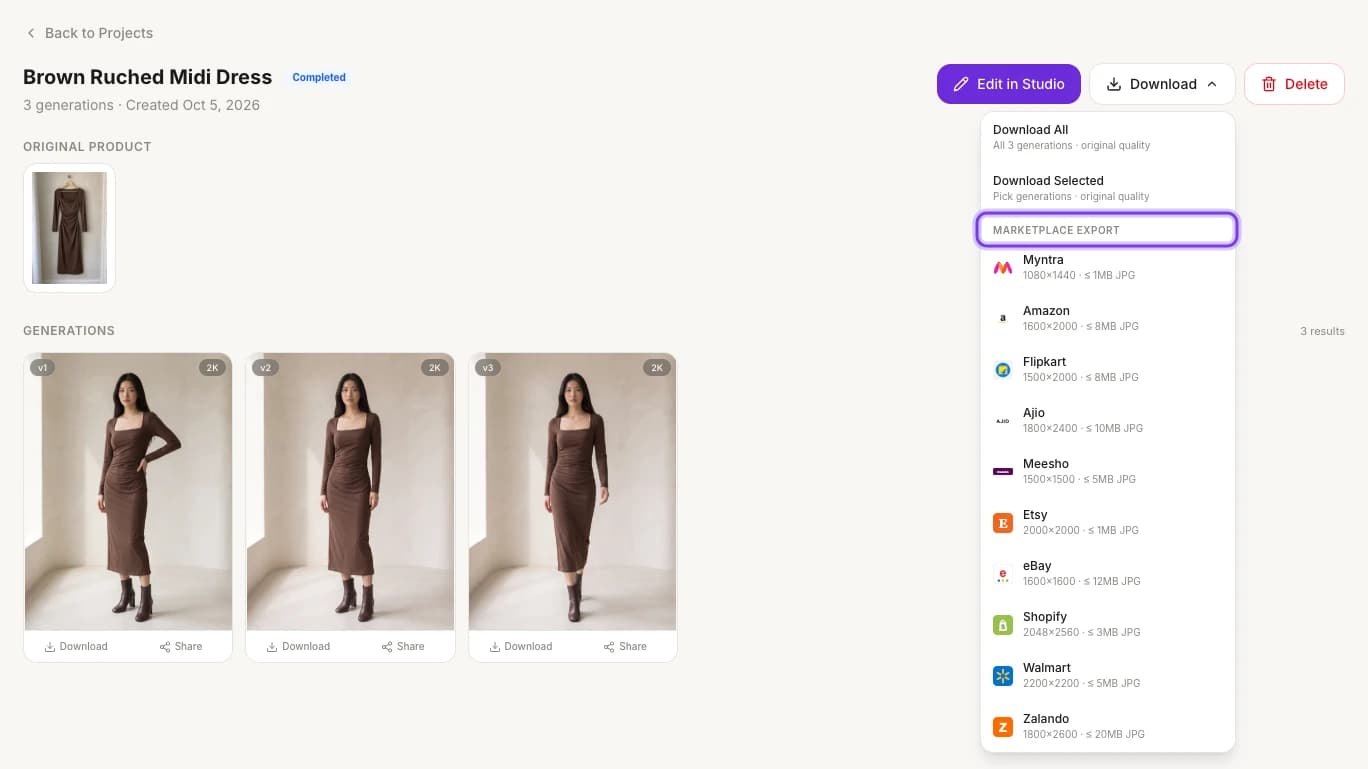Open the v1 generation image

128,491
